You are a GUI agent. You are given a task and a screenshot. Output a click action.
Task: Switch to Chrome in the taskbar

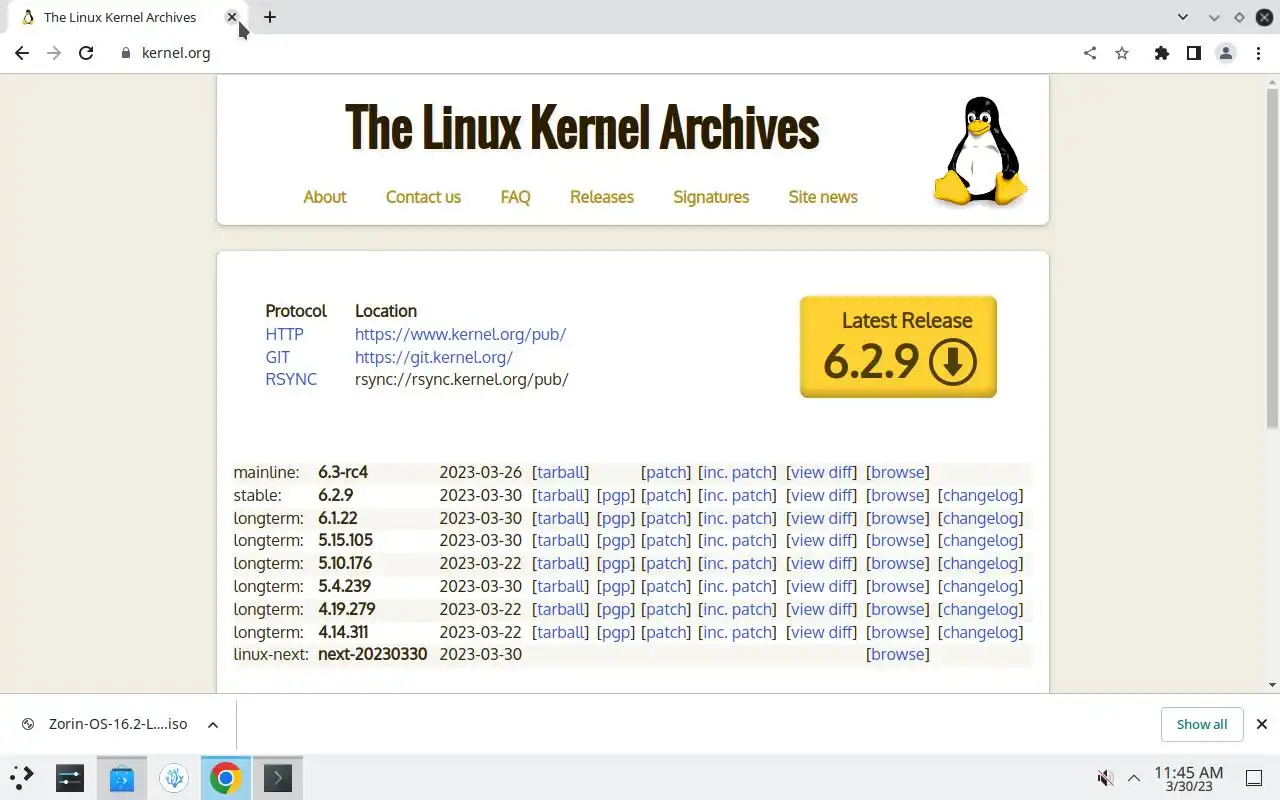click(226, 777)
